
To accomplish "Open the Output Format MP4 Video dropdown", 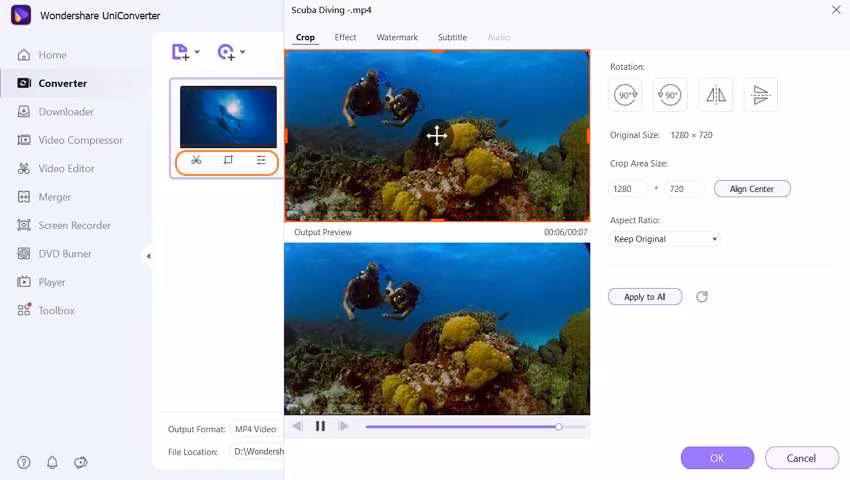I will (256, 429).
